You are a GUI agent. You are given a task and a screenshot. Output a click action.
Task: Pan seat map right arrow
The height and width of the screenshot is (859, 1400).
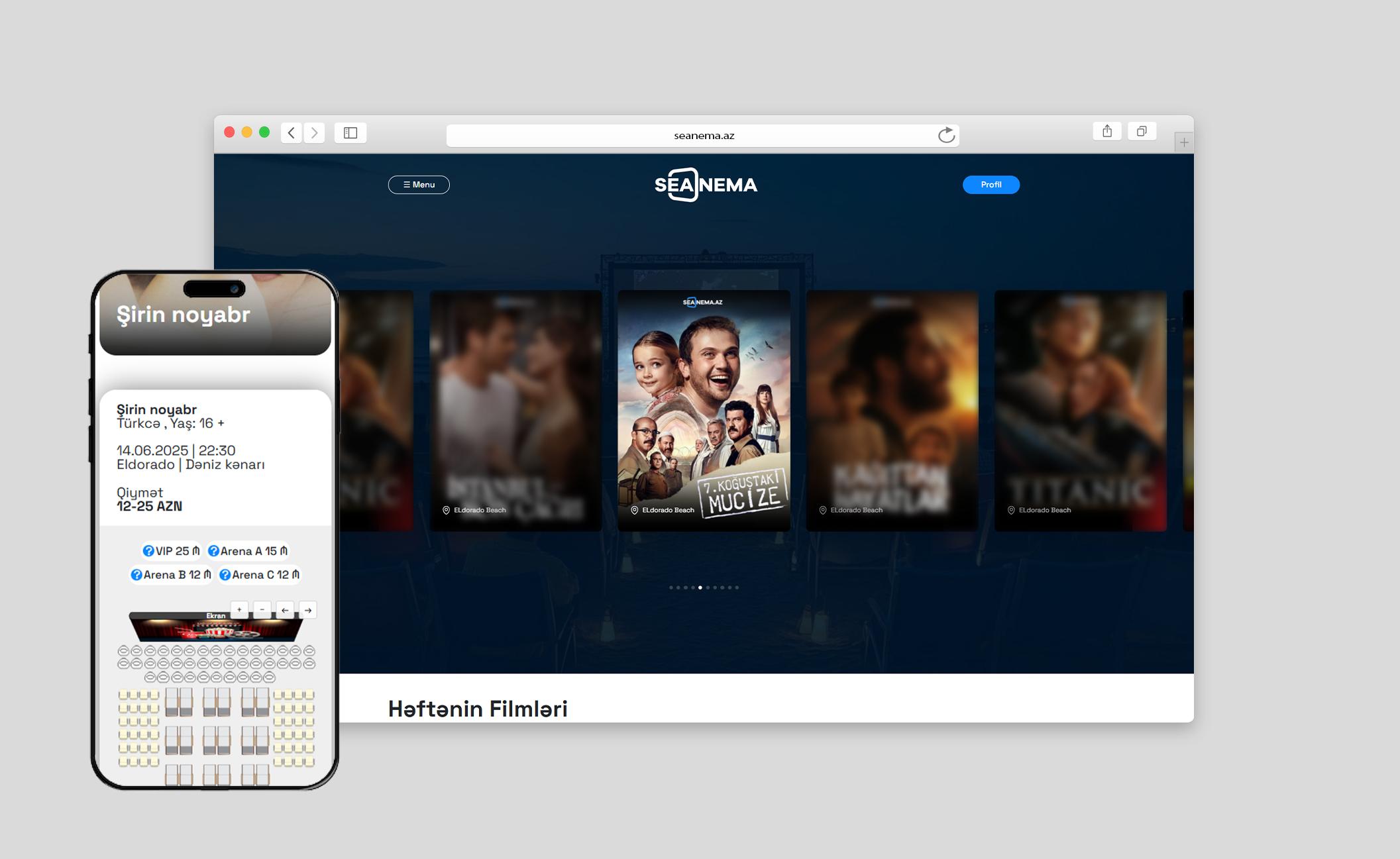point(308,610)
